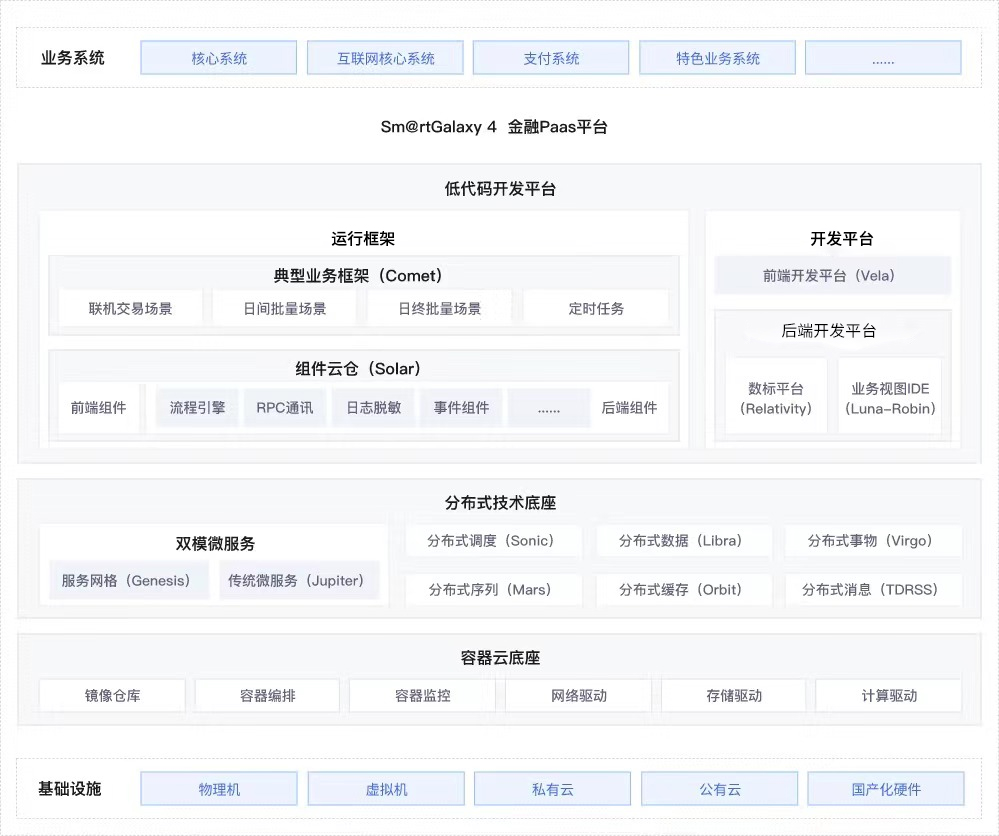This screenshot has width=999, height=836.
Task: Select 特色业务系统 in the top row
Action: (x=717, y=57)
